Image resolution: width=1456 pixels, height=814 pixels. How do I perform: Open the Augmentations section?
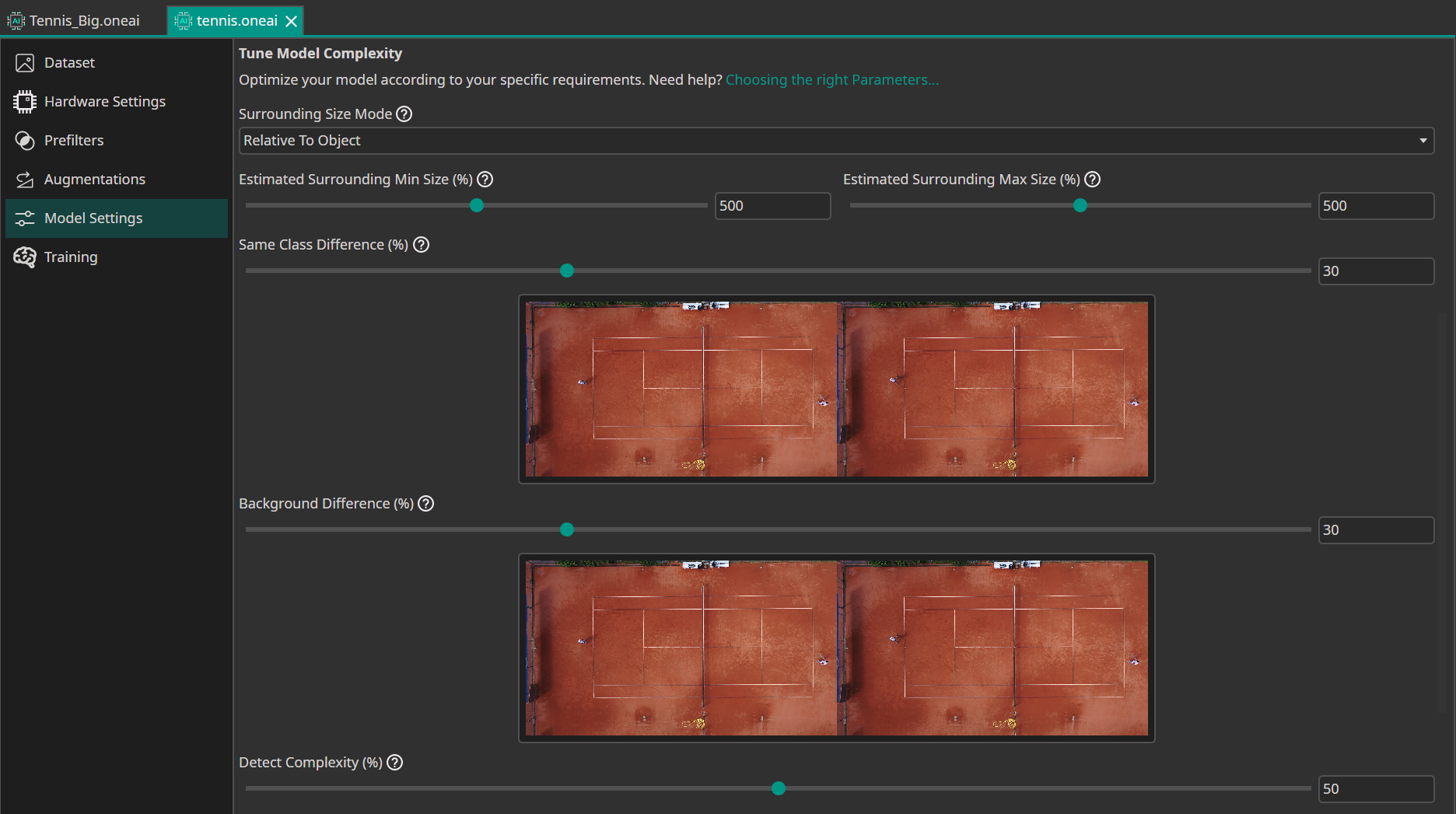tap(95, 179)
